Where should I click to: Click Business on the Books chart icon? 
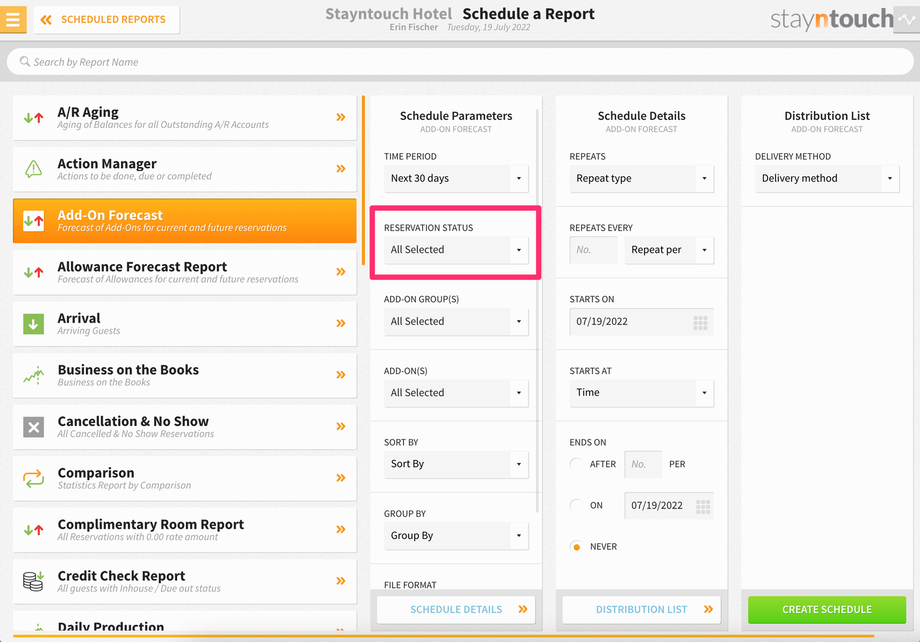(33, 375)
